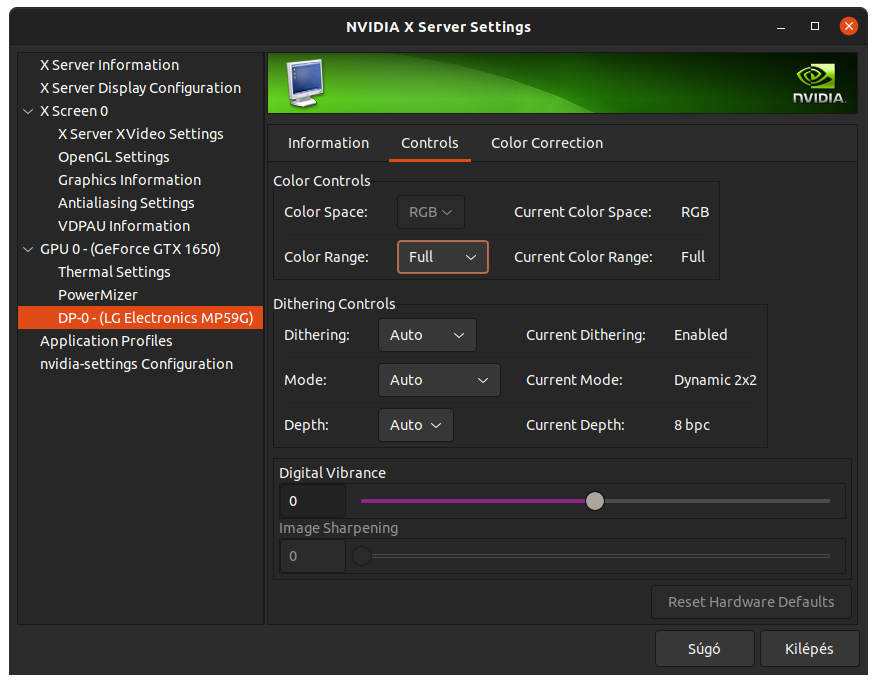Collapse the X Screen 0 tree branch

point(27,110)
